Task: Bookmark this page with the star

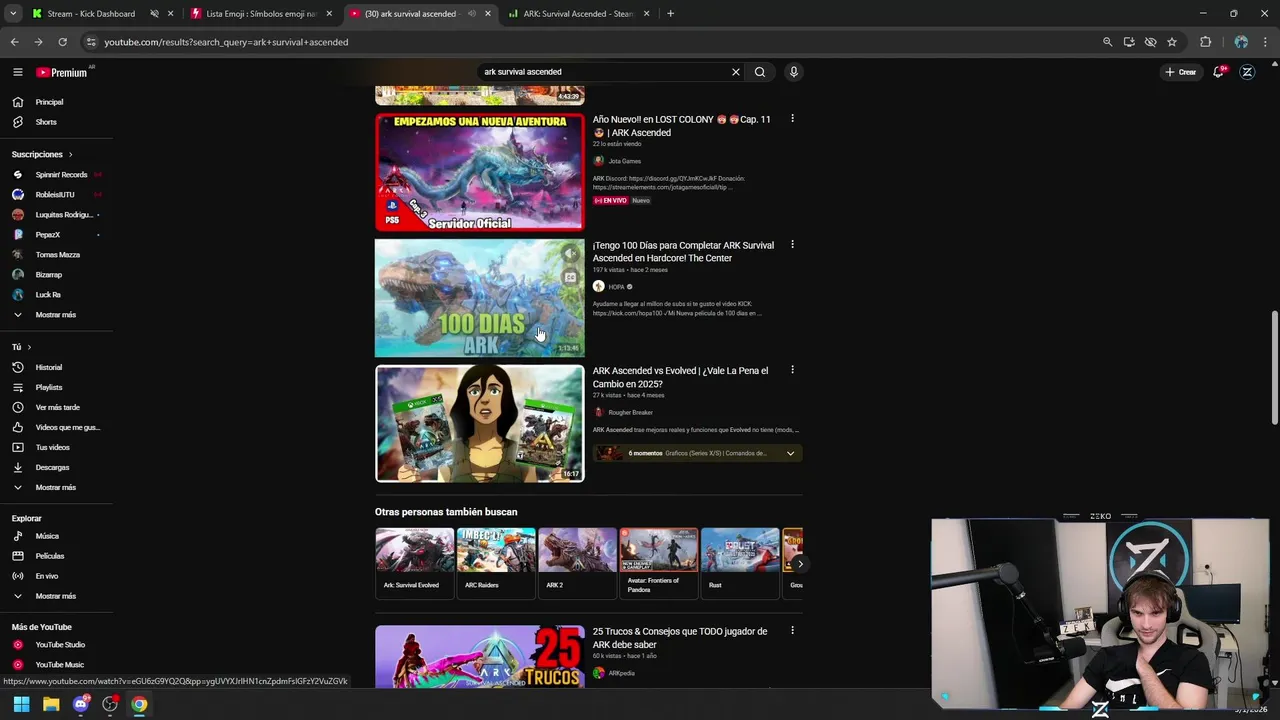Action: click(x=1172, y=42)
